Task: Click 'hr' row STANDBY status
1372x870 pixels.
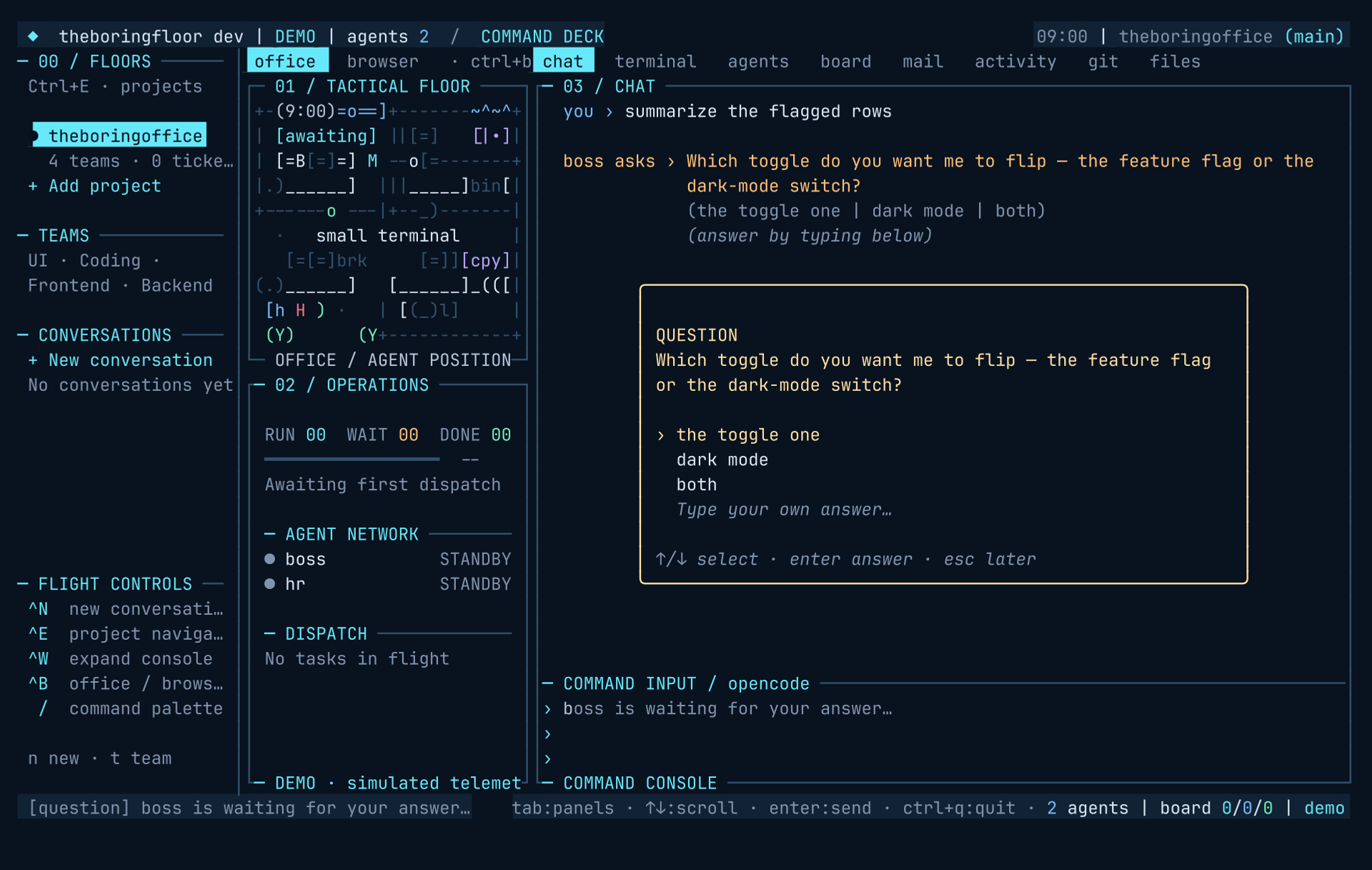Action: [x=475, y=584]
